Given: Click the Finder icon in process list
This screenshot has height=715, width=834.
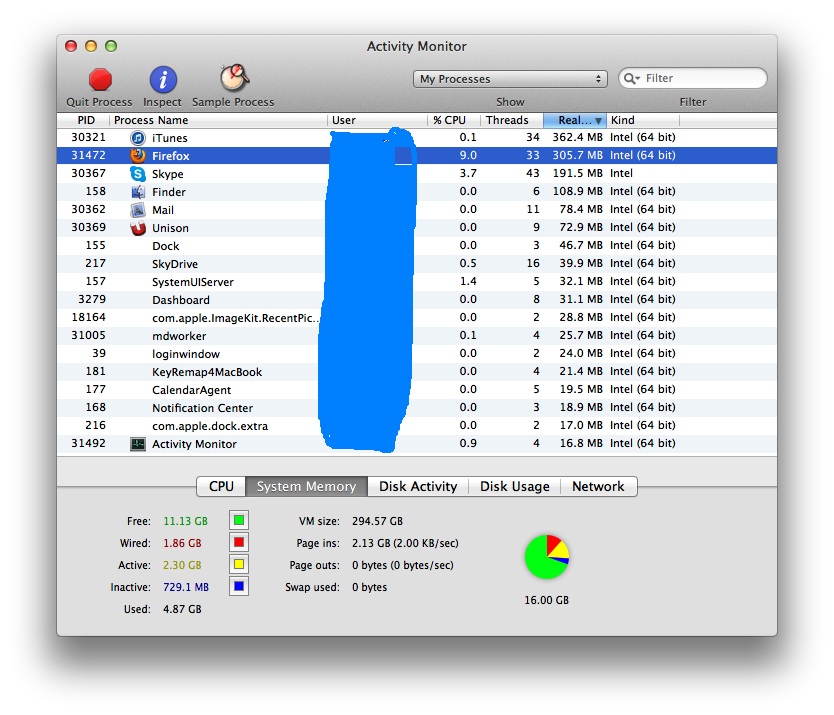Looking at the screenshot, I should point(138,192).
